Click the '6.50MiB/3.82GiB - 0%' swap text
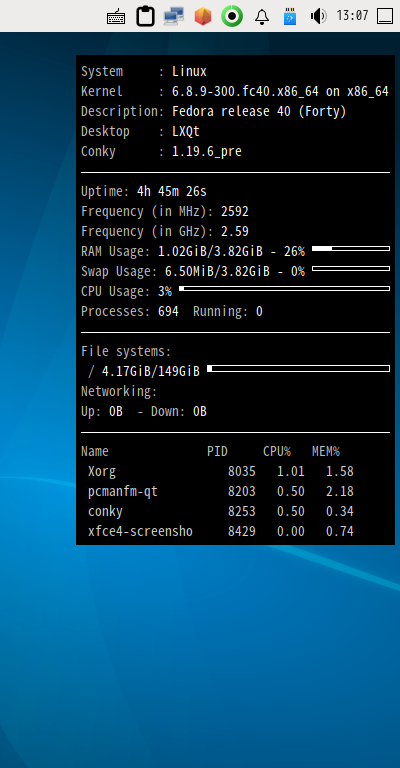This screenshot has width=400, height=768. (235, 271)
